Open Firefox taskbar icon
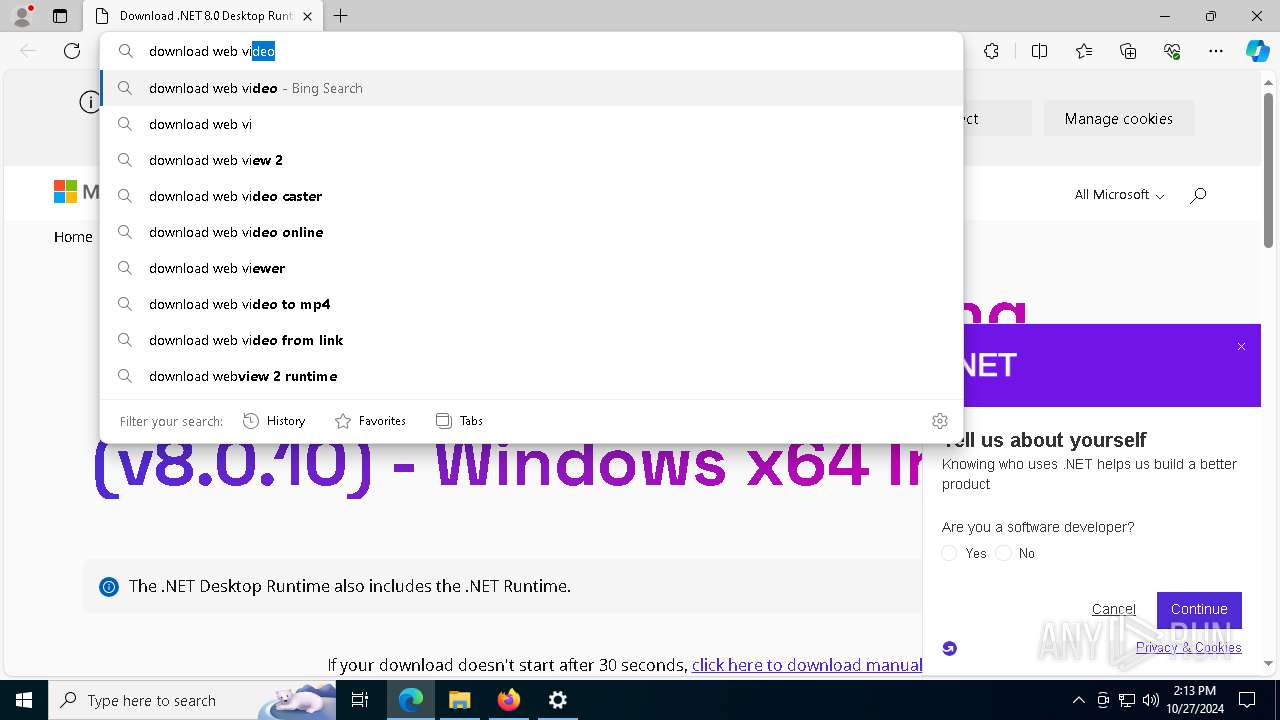The width and height of the screenshot is (1280, 720). tap(509, 700)
